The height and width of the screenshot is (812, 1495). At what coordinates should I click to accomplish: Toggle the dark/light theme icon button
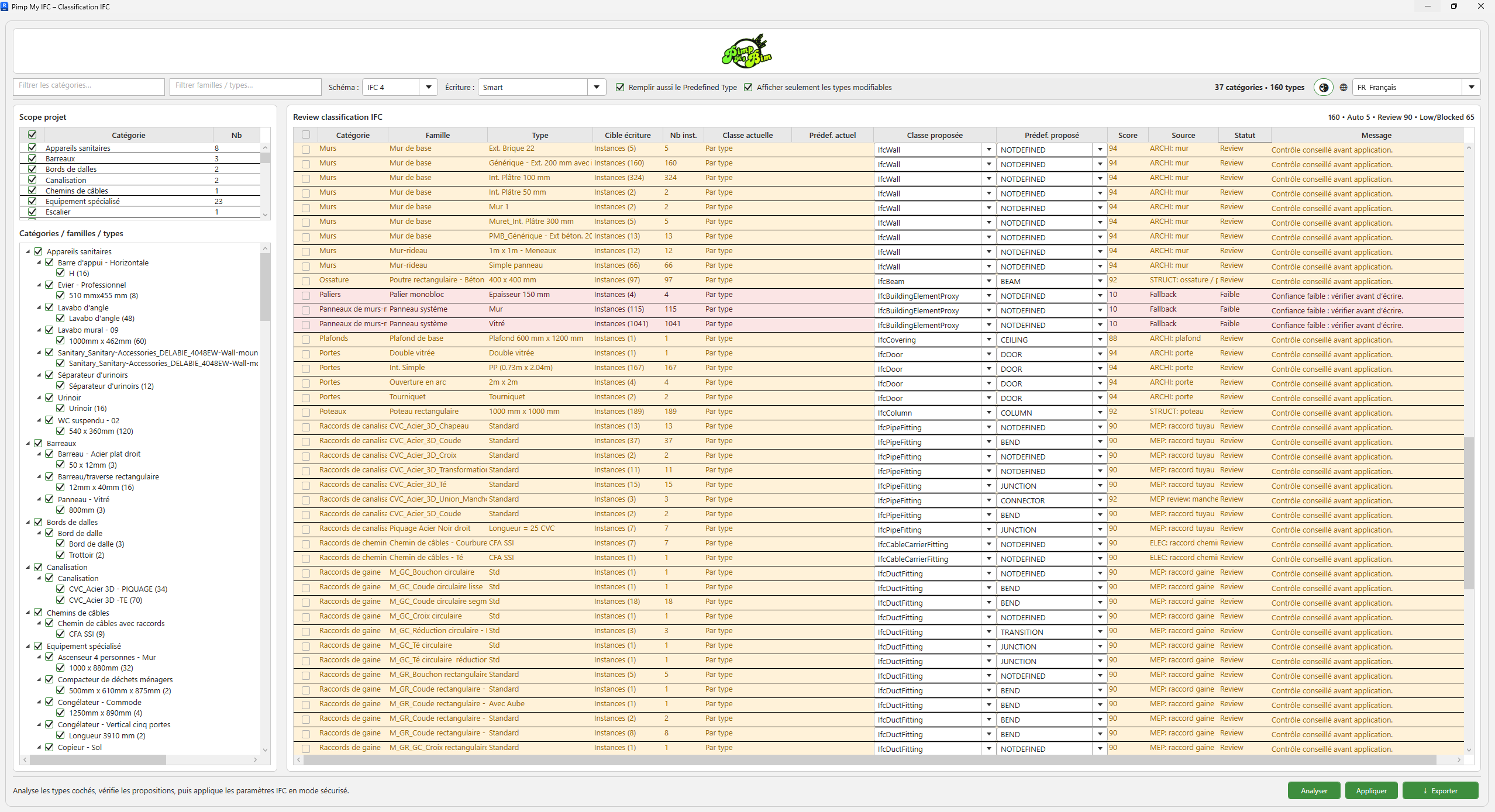[x=1324, y=87]
